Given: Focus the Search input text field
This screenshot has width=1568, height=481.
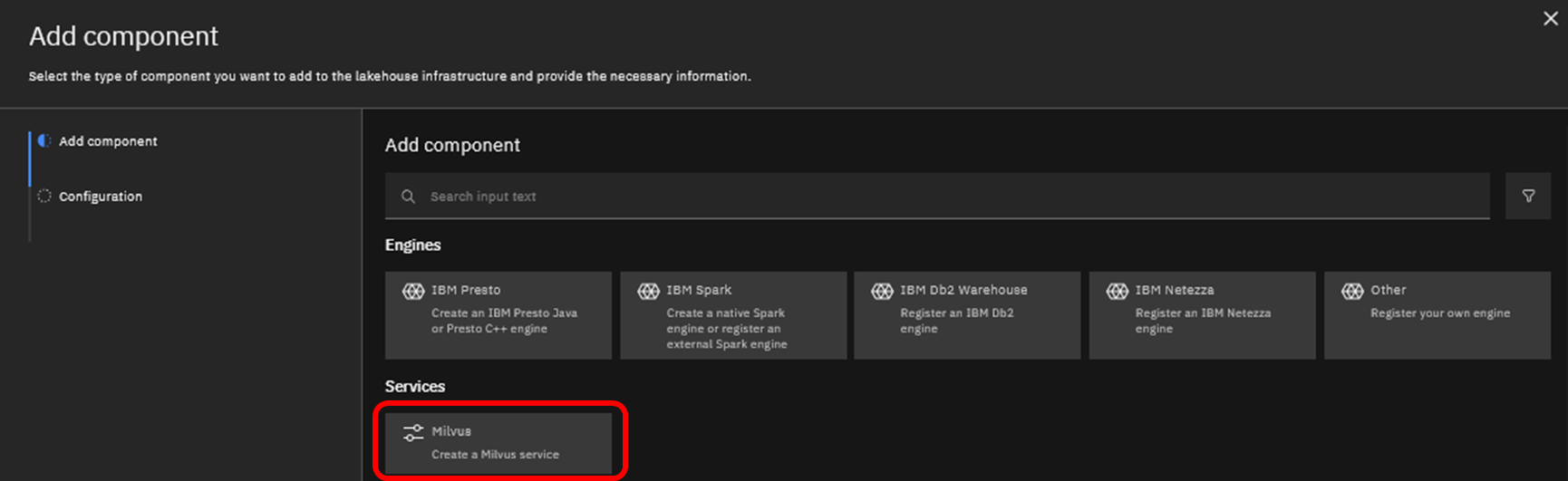Looking at the screenshot, I should (x=952, y=197).
